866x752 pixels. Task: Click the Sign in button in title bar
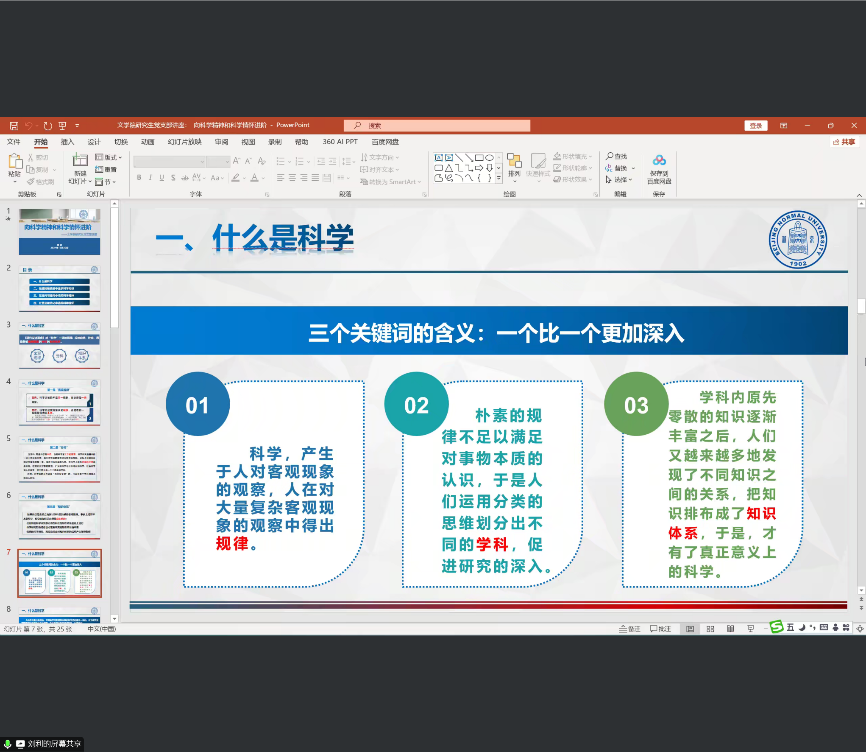click(x=755, y=126)
